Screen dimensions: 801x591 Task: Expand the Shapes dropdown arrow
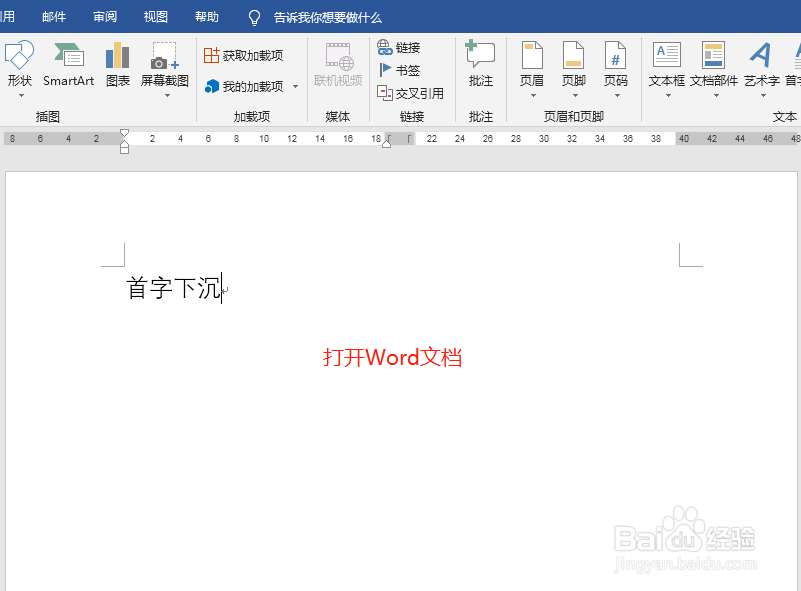(21, 96)
